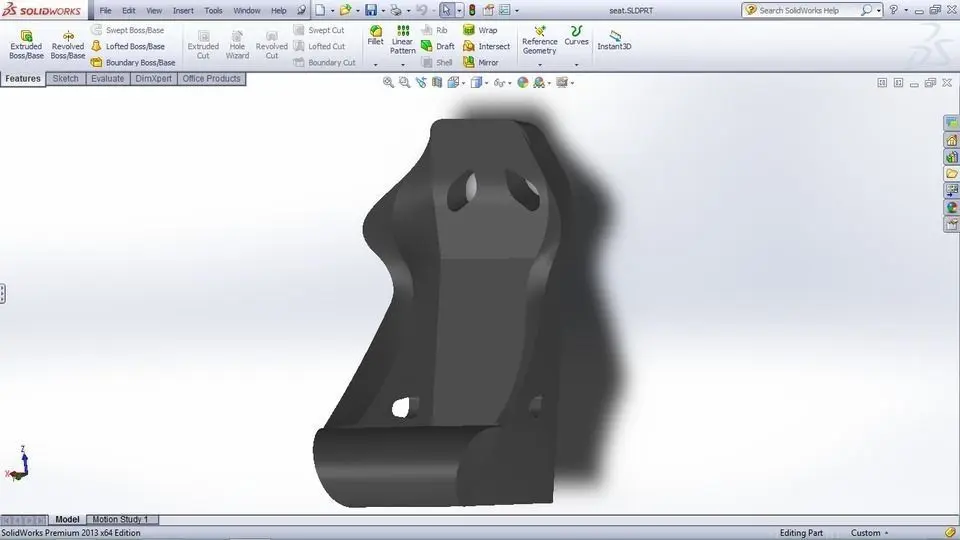This screenshot has height=540, width=960.
Task: Open the Window menu
Action: 247,10
